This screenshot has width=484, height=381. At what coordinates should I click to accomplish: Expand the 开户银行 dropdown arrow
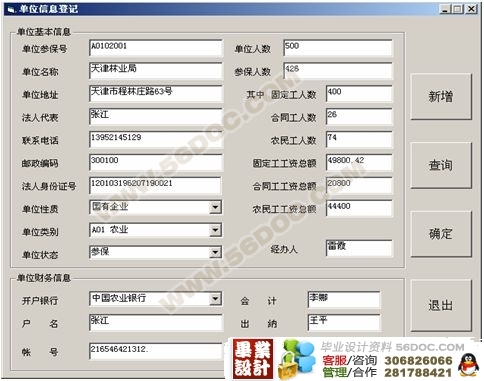click(x=215, y=299)
